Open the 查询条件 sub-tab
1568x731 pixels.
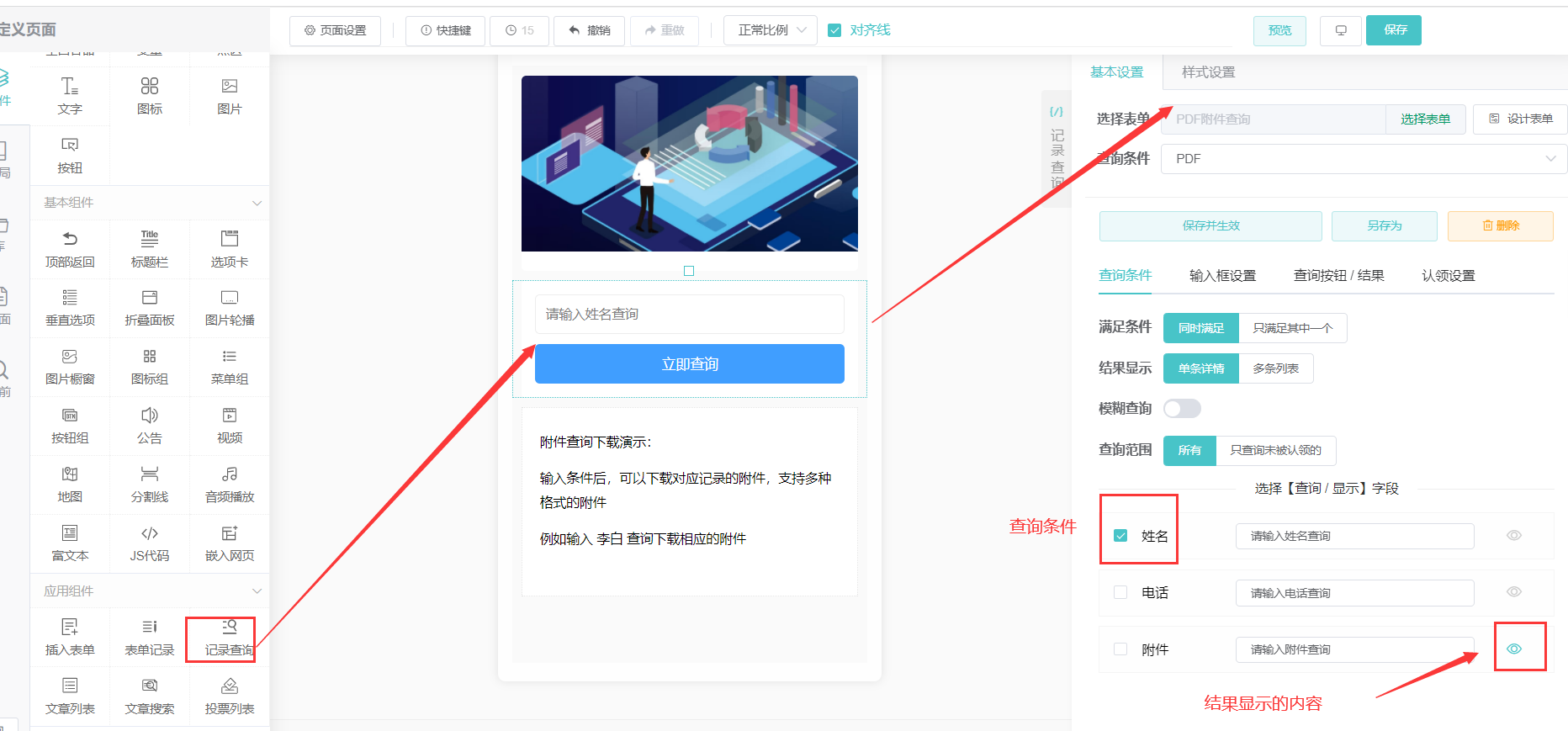(1126, 276)
